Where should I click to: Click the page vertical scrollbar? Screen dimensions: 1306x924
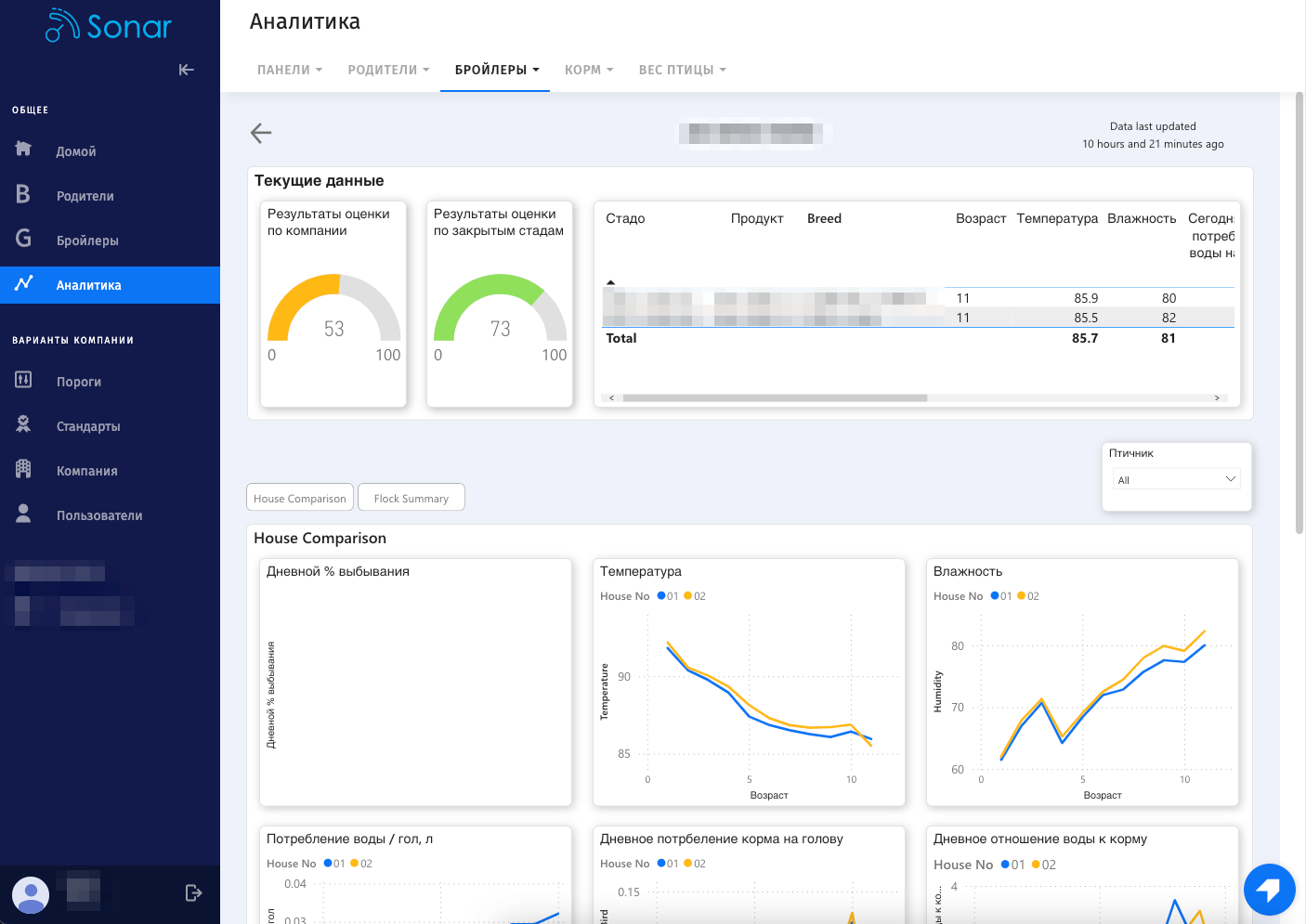coord(1299,313)
